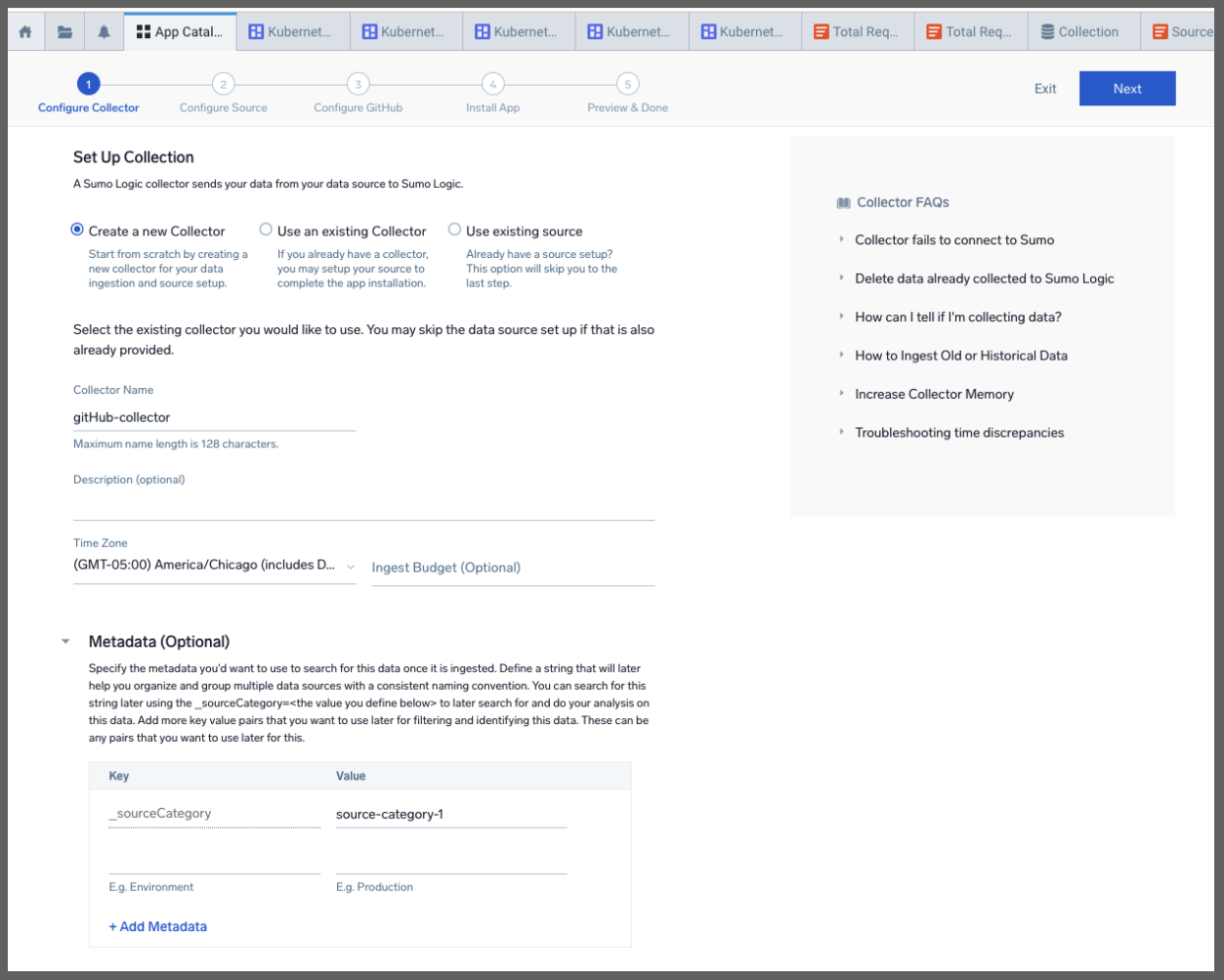The image size is (1224, 980).
Task: Go to step 3 Configure GitHub
Action: click(358, 94)
